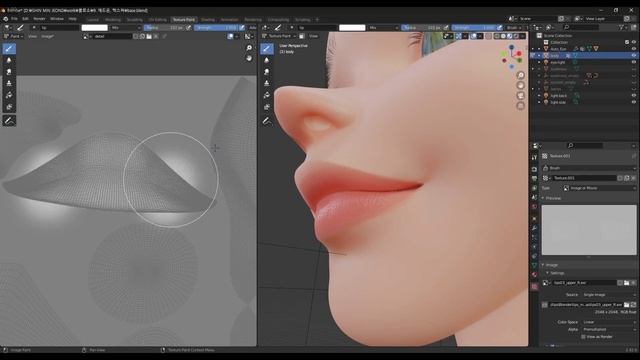Open the Color Space Linear dropdown
640x360 pixels.
click(608, 322)
